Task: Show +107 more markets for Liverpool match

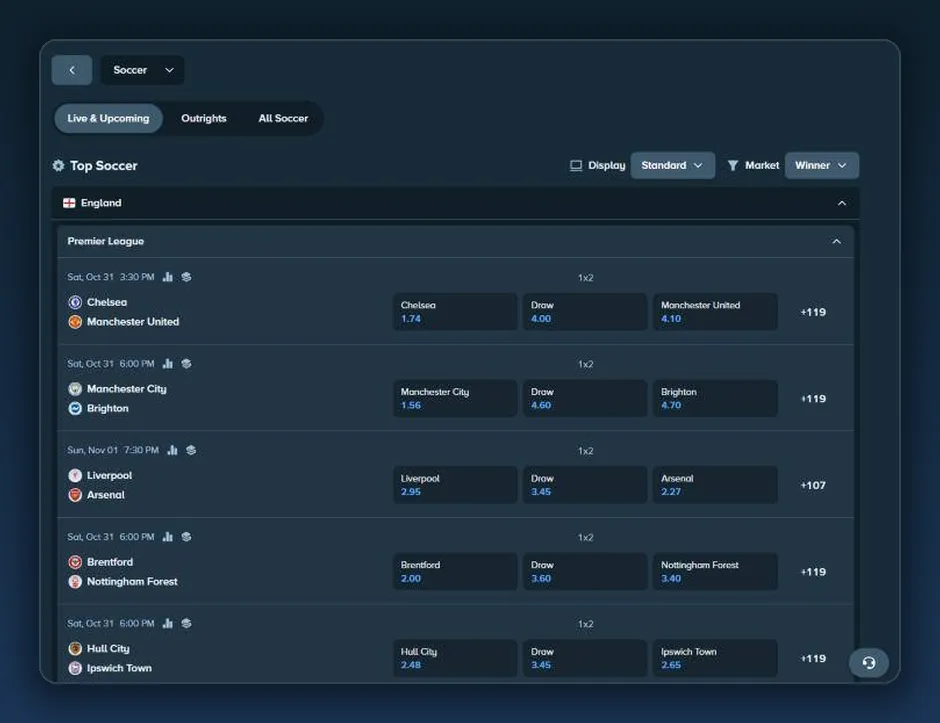Action: (x=813, y=486)
